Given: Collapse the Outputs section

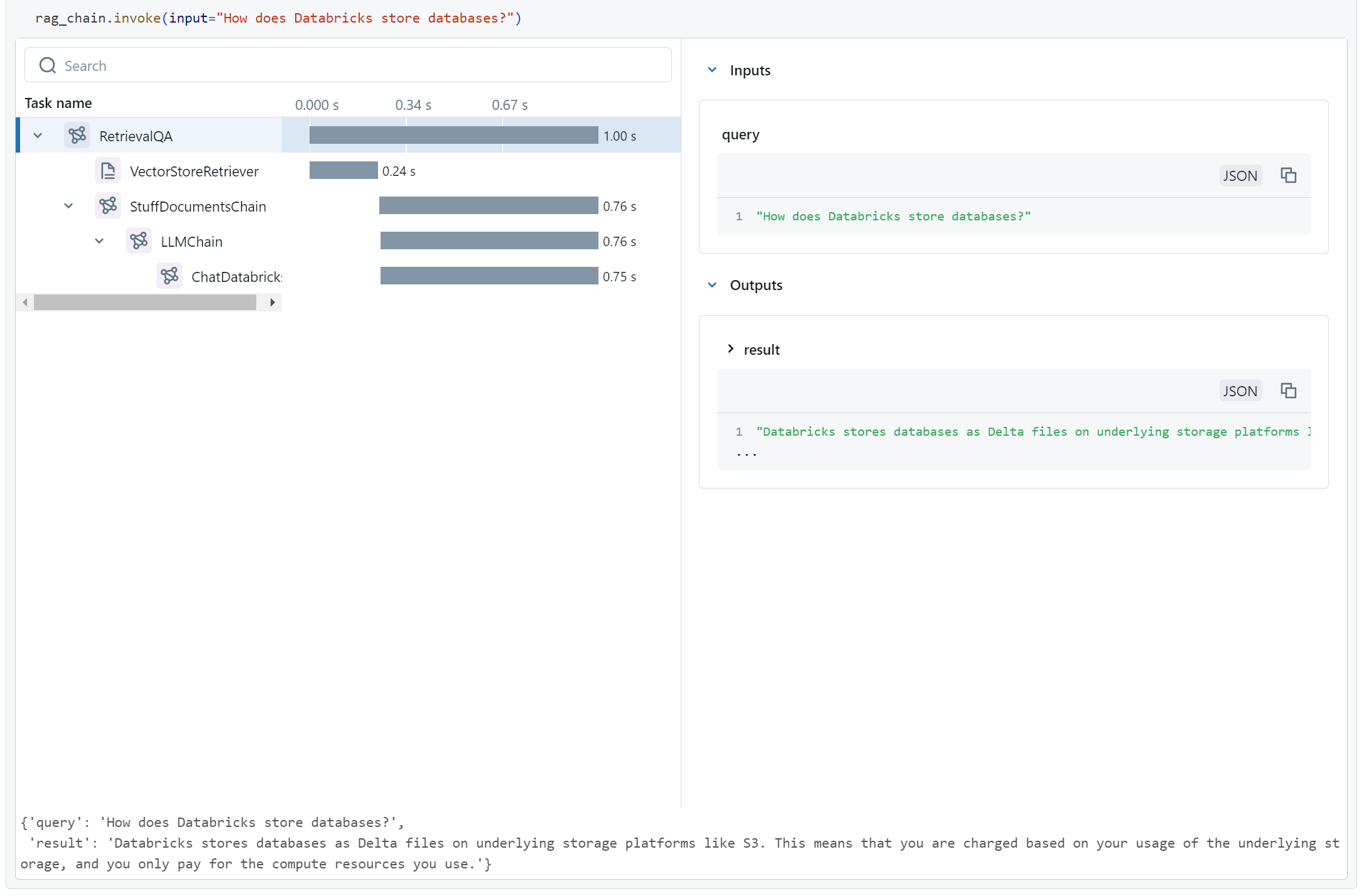Looking at the screenshot, I should tap(712, 285).
